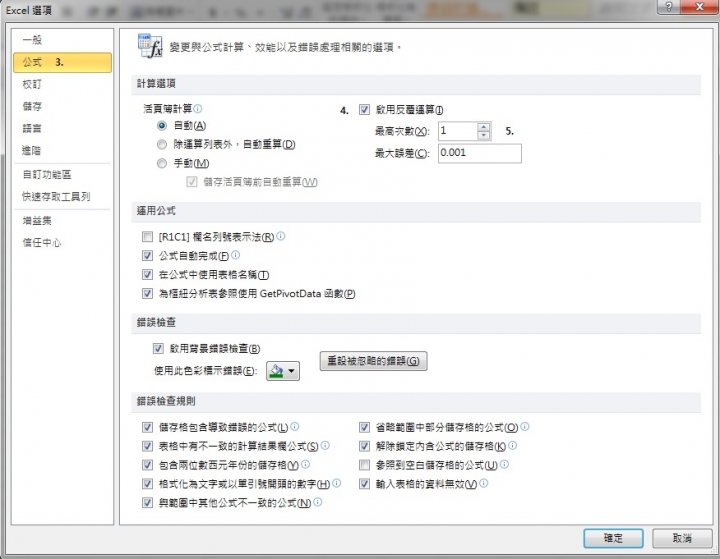
Task: Open the 語言 category
Action: pyautogui.click(x=62, y=128)
